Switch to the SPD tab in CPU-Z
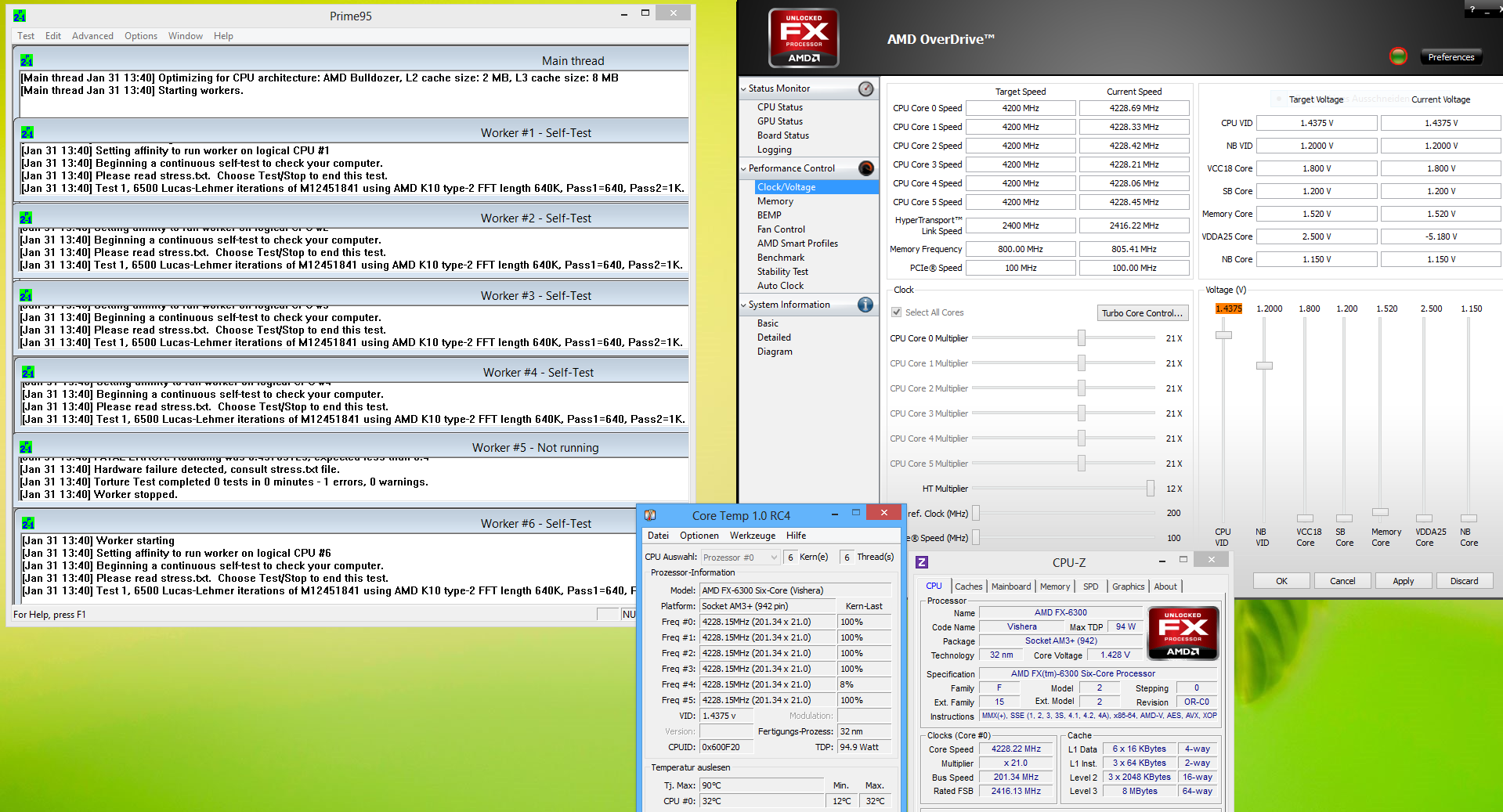This screenshot has width=1503, height=812. [x=1091, y=586]
